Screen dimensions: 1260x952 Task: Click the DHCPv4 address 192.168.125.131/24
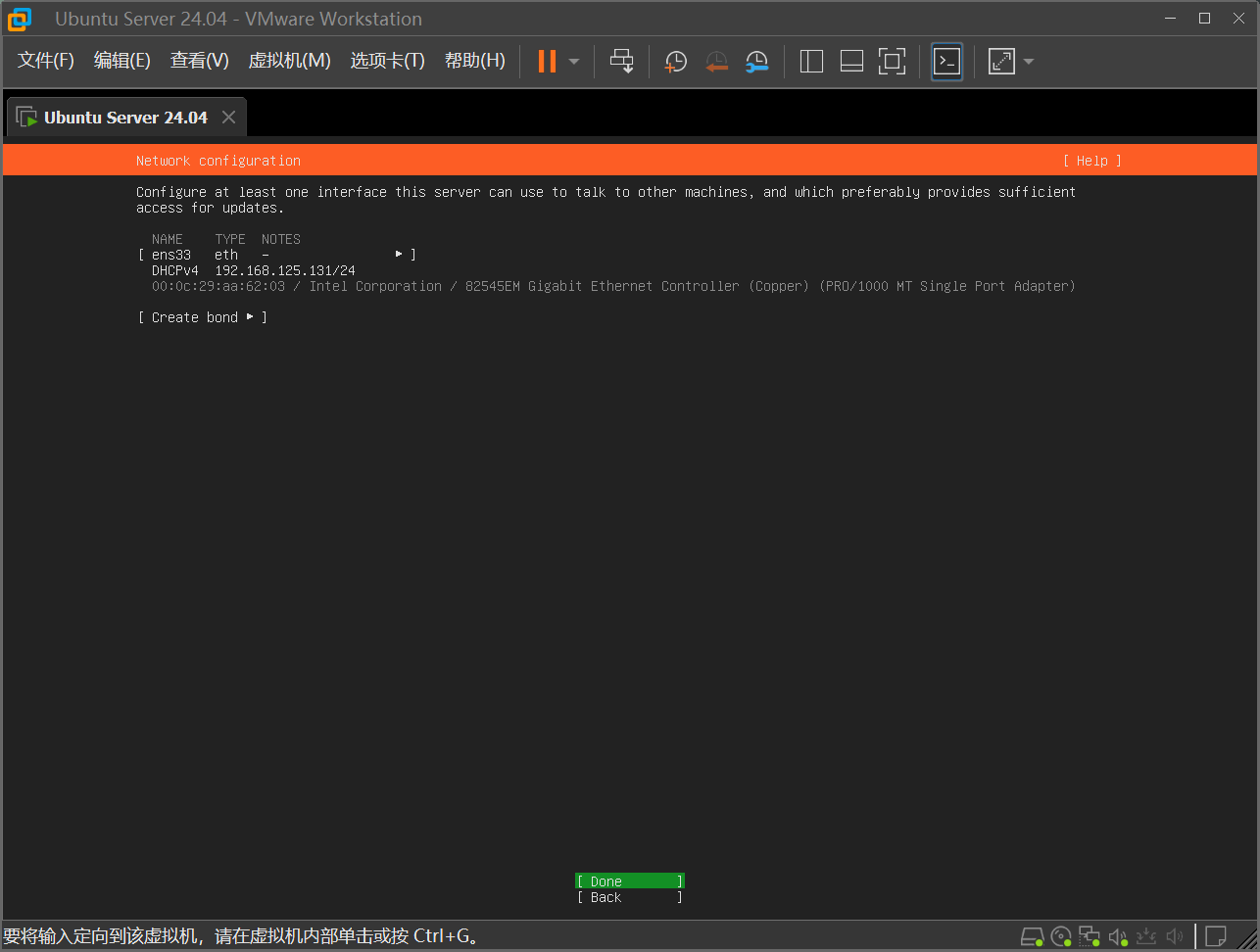pyautogui.click(x=285, y=270)
